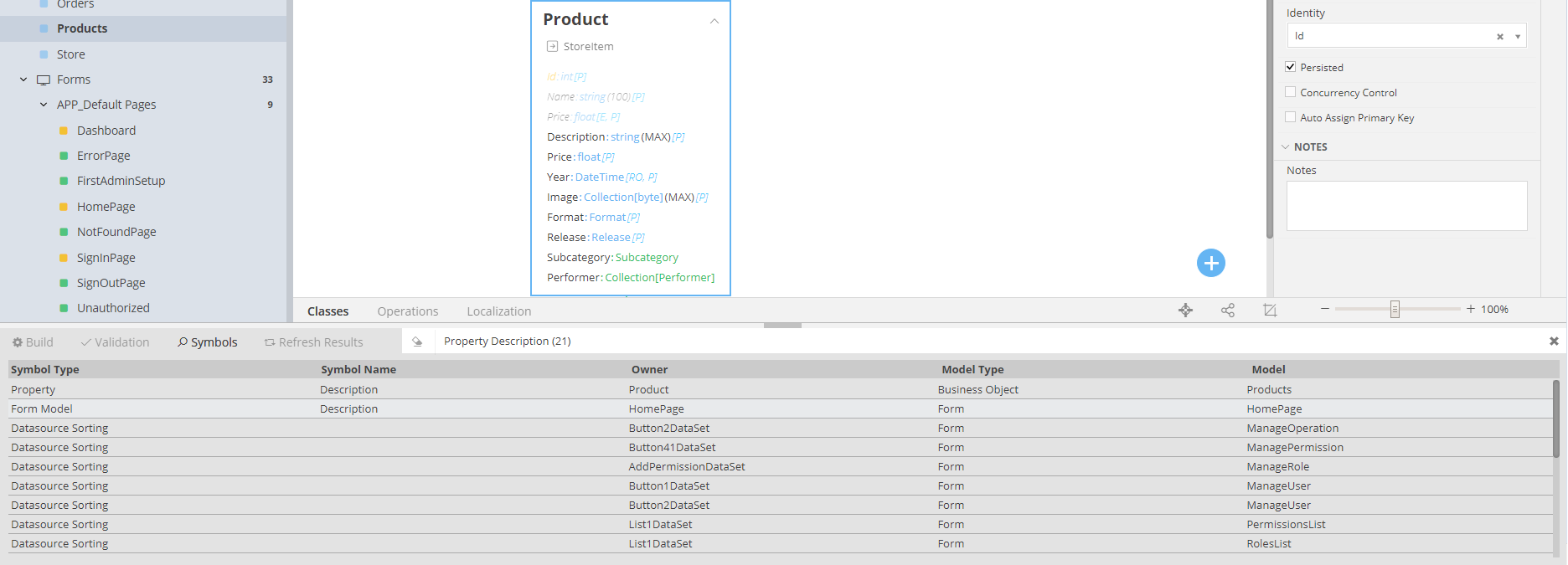
Task: Click the eraser icon beside Property Description
Action: tap(417, 342)
